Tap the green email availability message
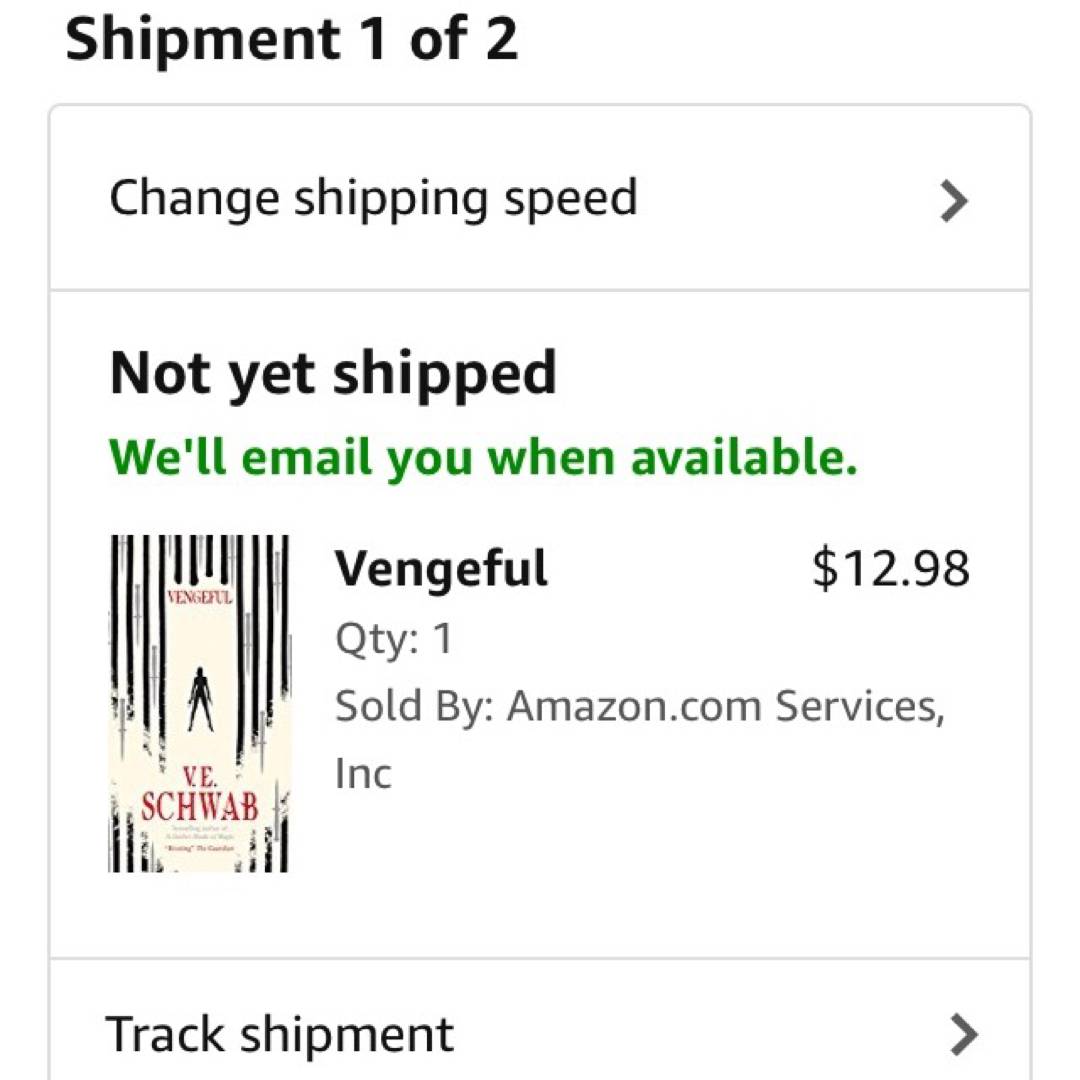Image resolution: width=1080 pixels, height=1080 pixels. [483, 458]
